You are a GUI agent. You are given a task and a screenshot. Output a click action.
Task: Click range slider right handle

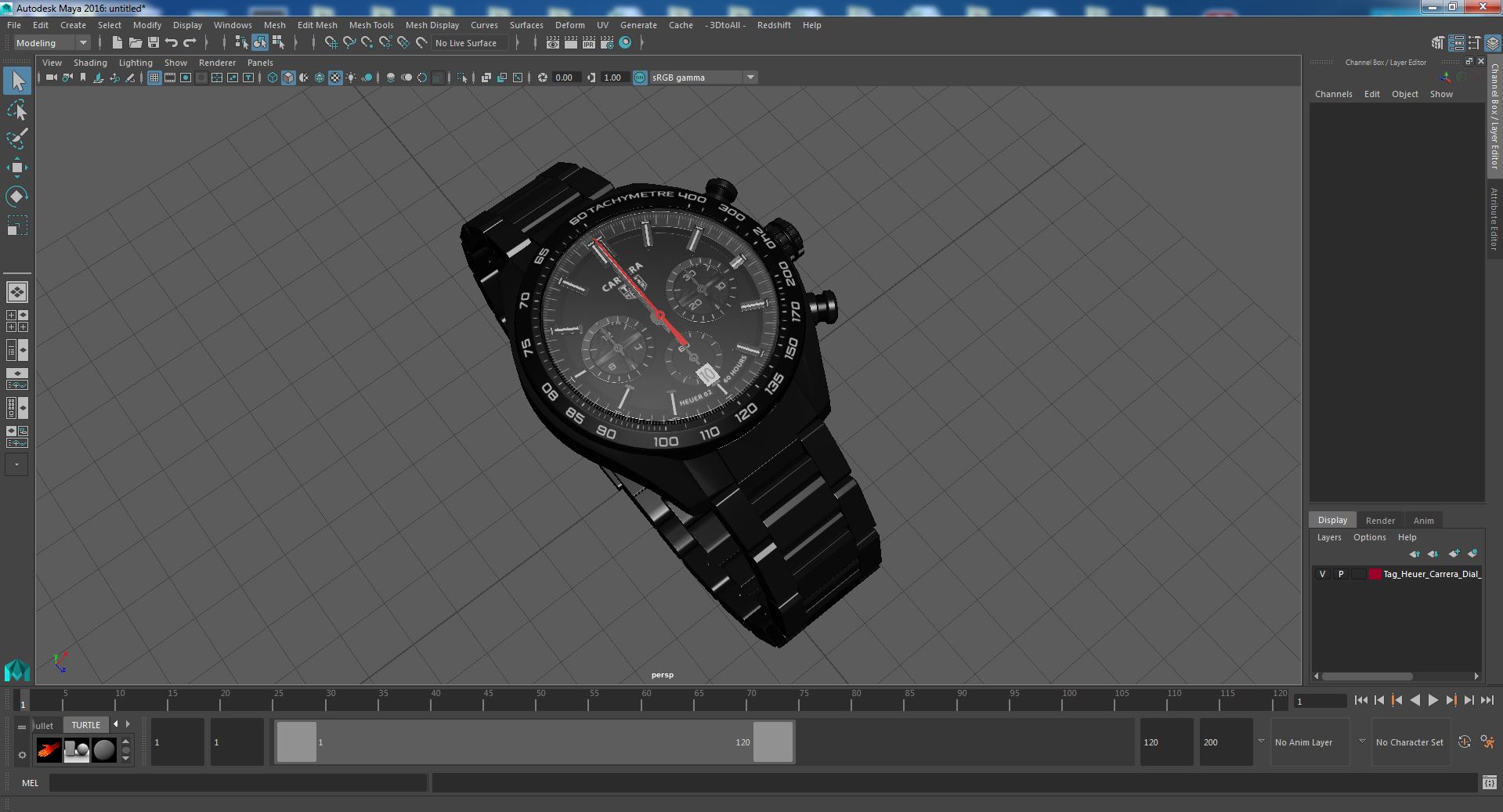click(x=773, y=742)
